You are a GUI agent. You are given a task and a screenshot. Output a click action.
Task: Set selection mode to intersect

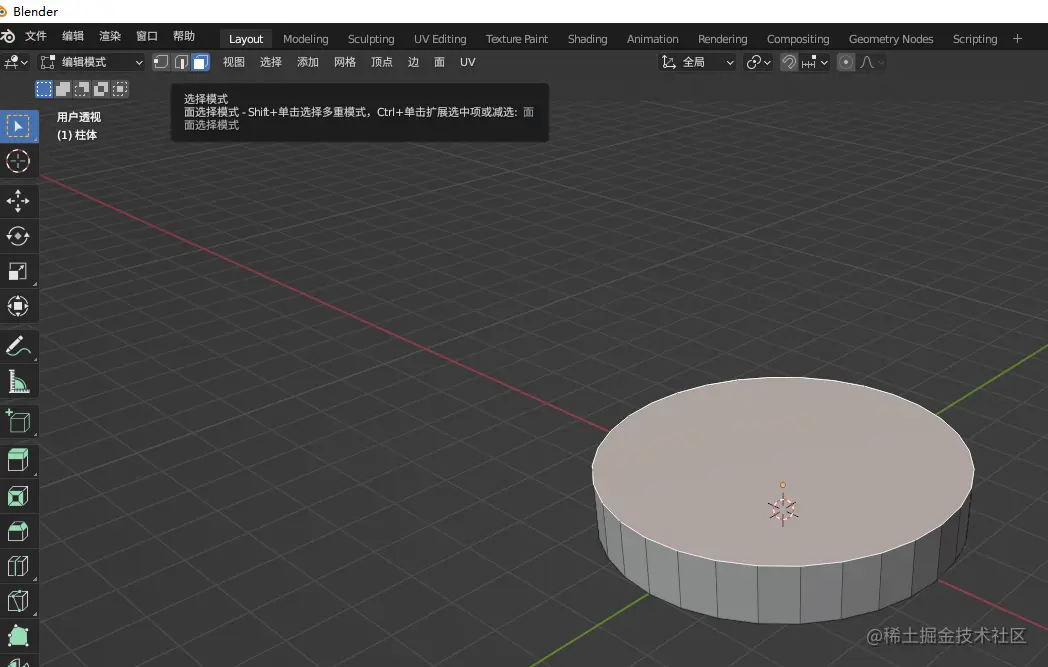120,89
